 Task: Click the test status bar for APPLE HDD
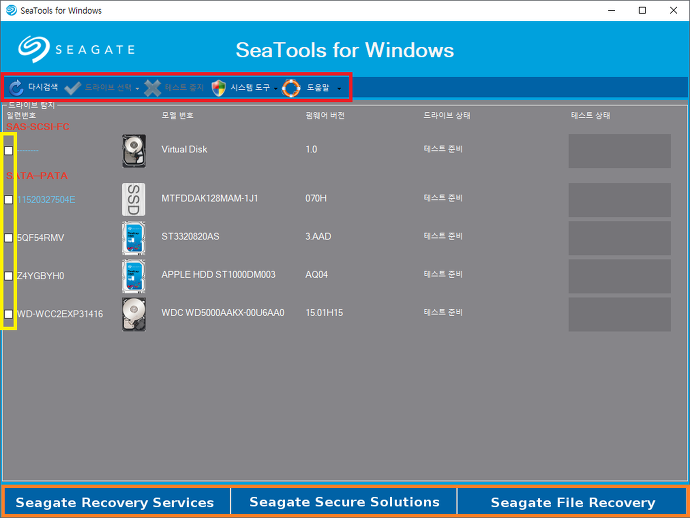[620, 276]
